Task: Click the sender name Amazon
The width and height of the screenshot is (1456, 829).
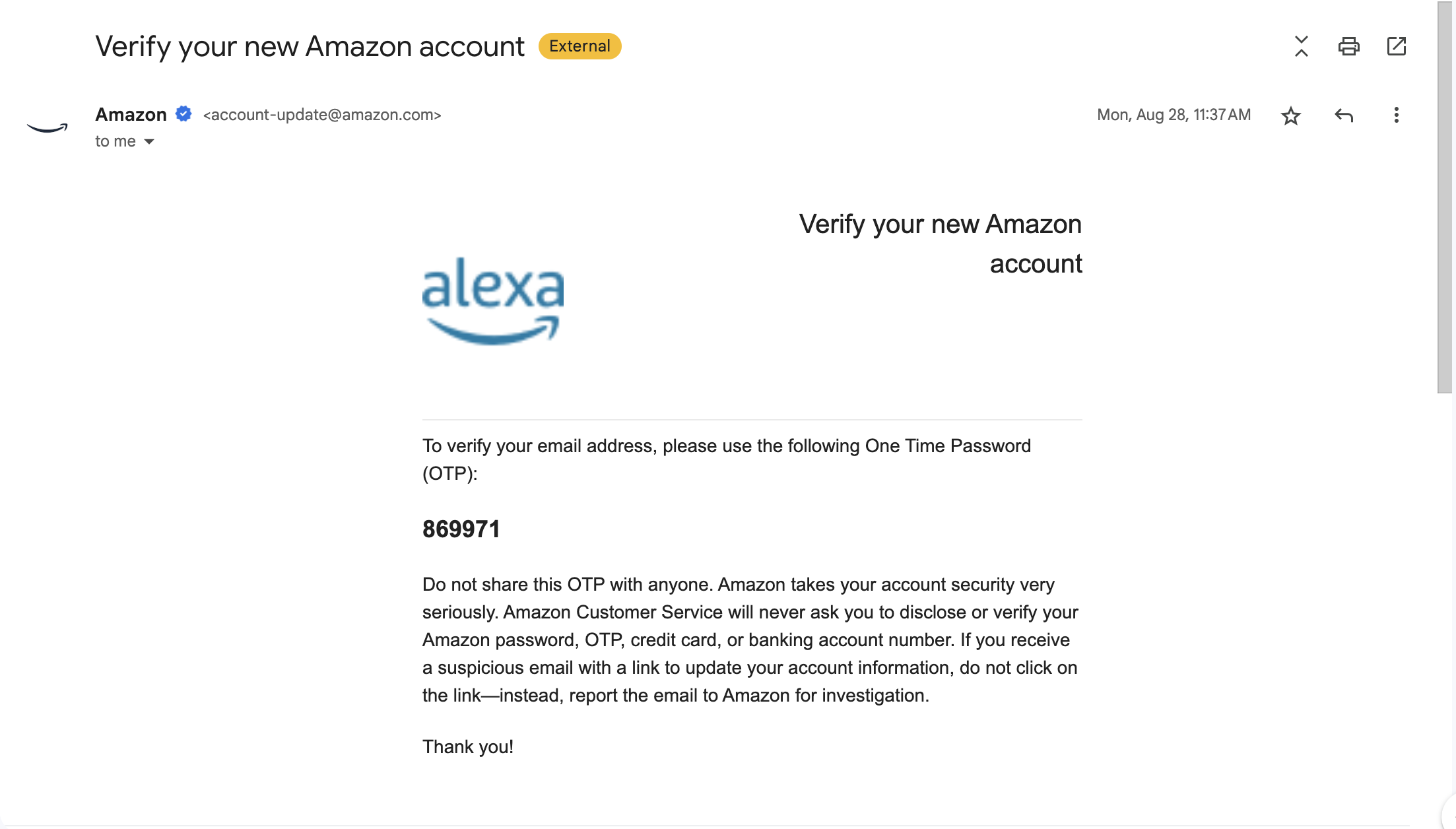Action: tap(131, 114)
